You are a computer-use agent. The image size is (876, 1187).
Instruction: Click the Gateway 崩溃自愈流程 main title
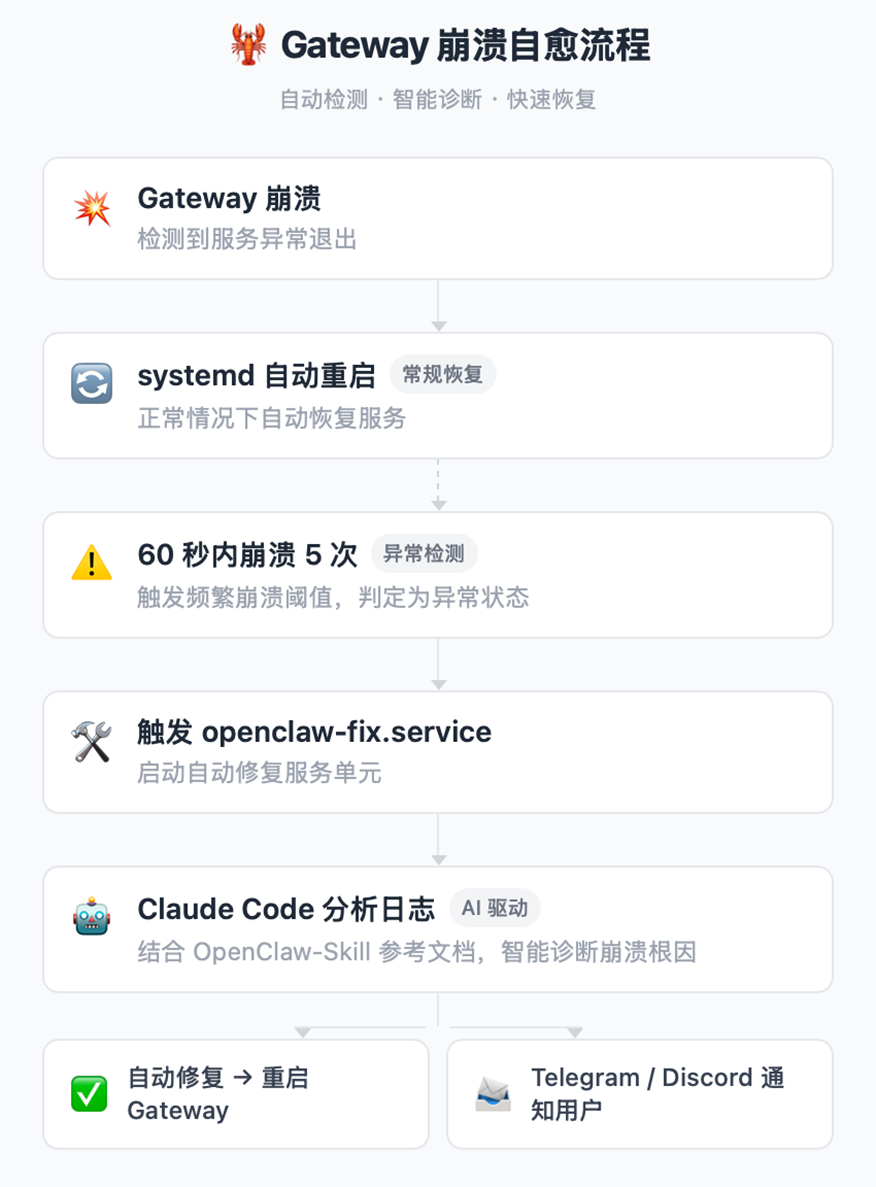coord(465,46)
